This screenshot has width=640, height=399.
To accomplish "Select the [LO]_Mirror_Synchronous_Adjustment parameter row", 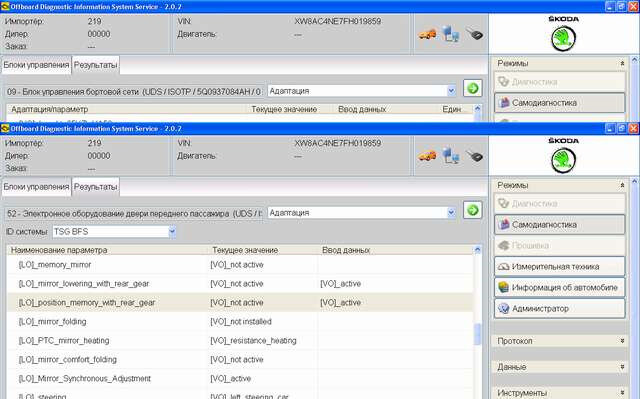I will coord(240,379).
